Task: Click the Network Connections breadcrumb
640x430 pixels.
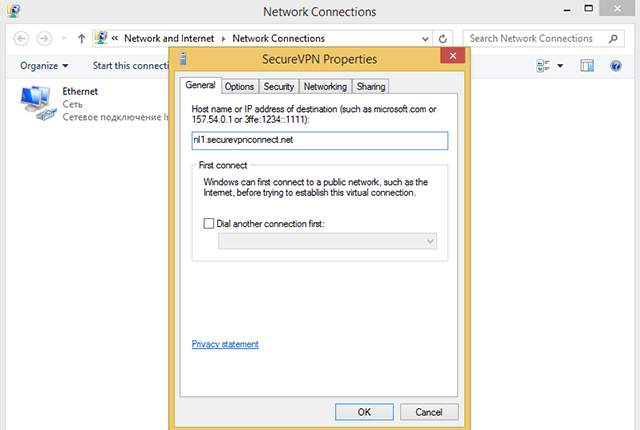Action: pyautogui.click(x=279, y=38)
